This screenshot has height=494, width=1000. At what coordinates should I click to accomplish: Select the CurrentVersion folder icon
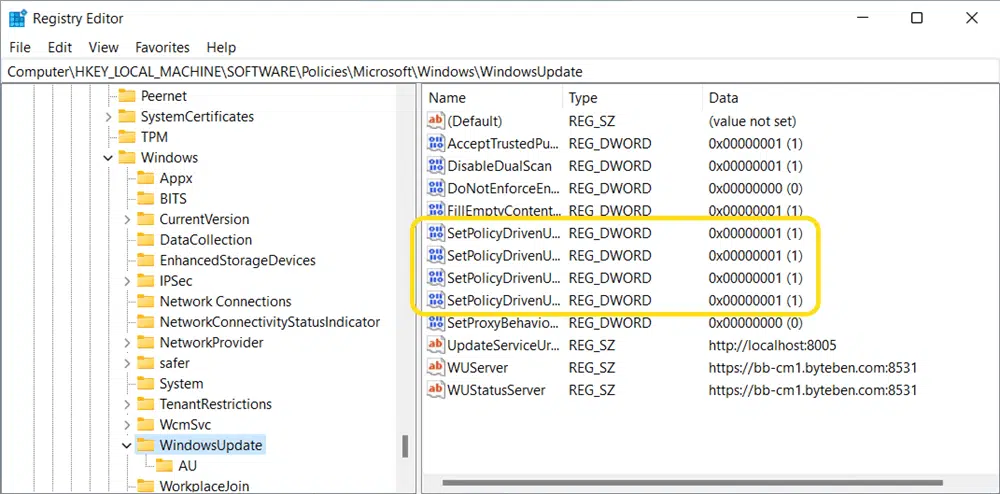146,219
